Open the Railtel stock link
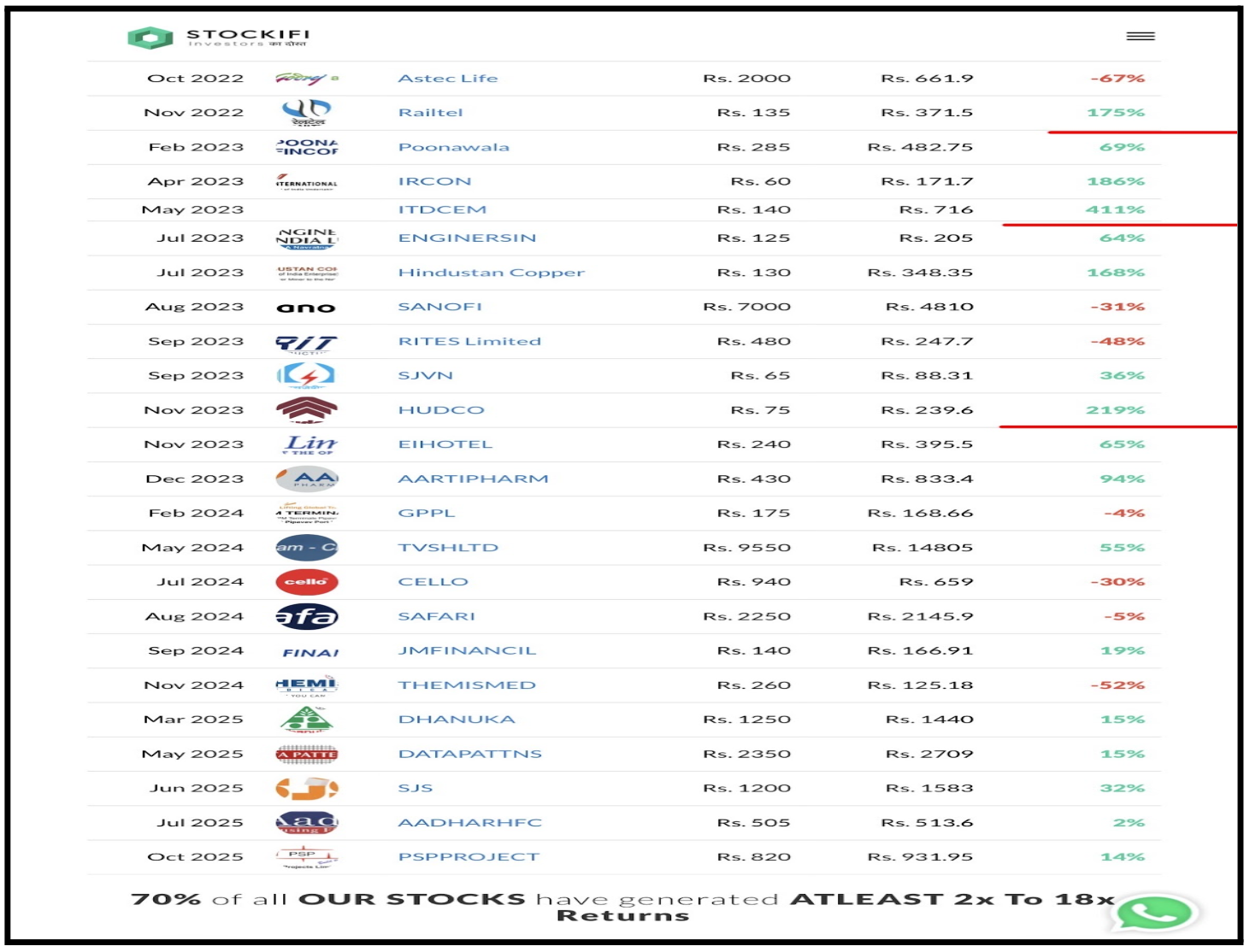The height and width of the screenshot is (952, 1250). click(431, 113)
